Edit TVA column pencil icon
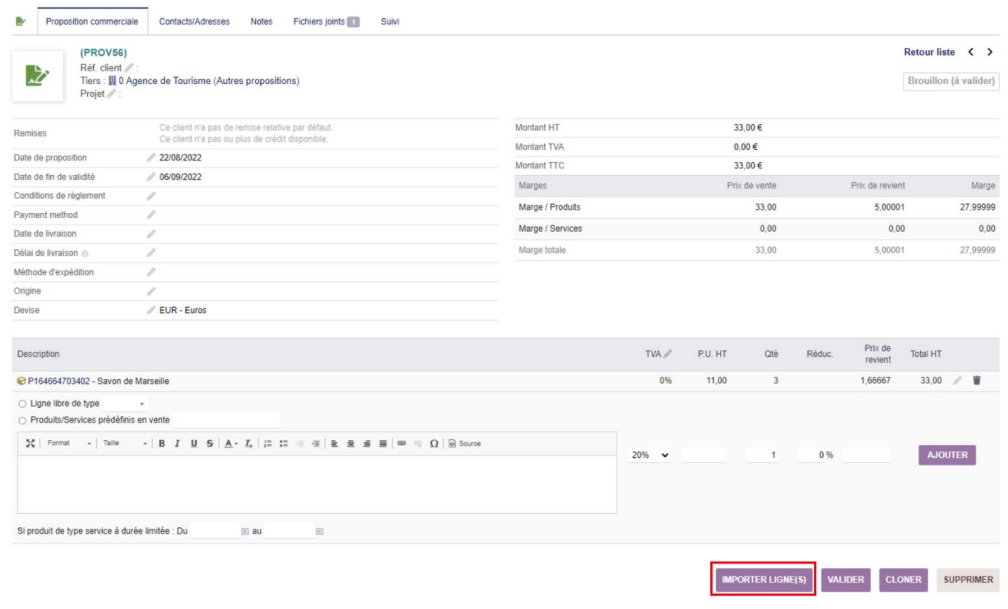Viewport: 1008px width, 609px height. (x=668, y=354)
